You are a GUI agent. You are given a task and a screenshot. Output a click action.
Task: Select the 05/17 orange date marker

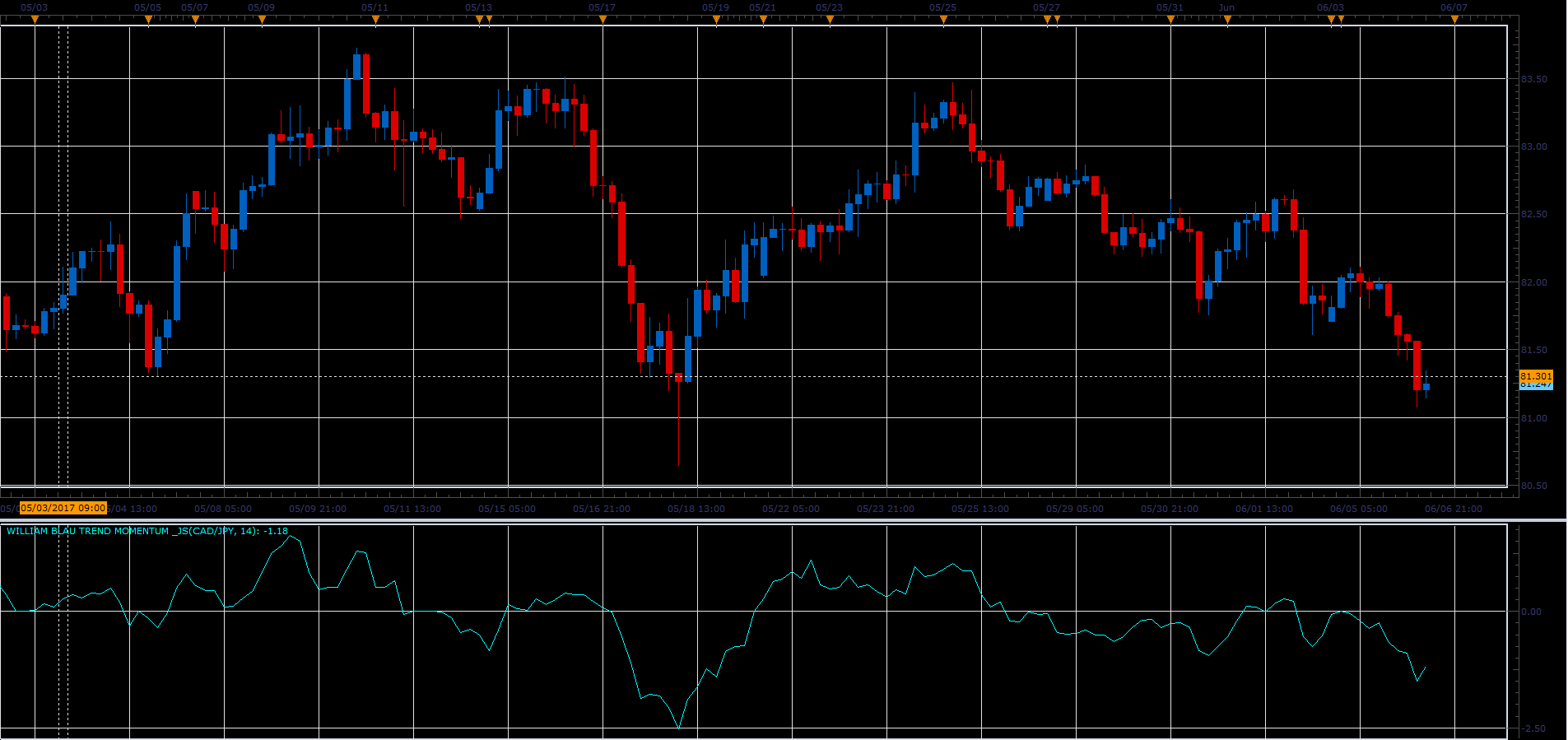[603, 20]
